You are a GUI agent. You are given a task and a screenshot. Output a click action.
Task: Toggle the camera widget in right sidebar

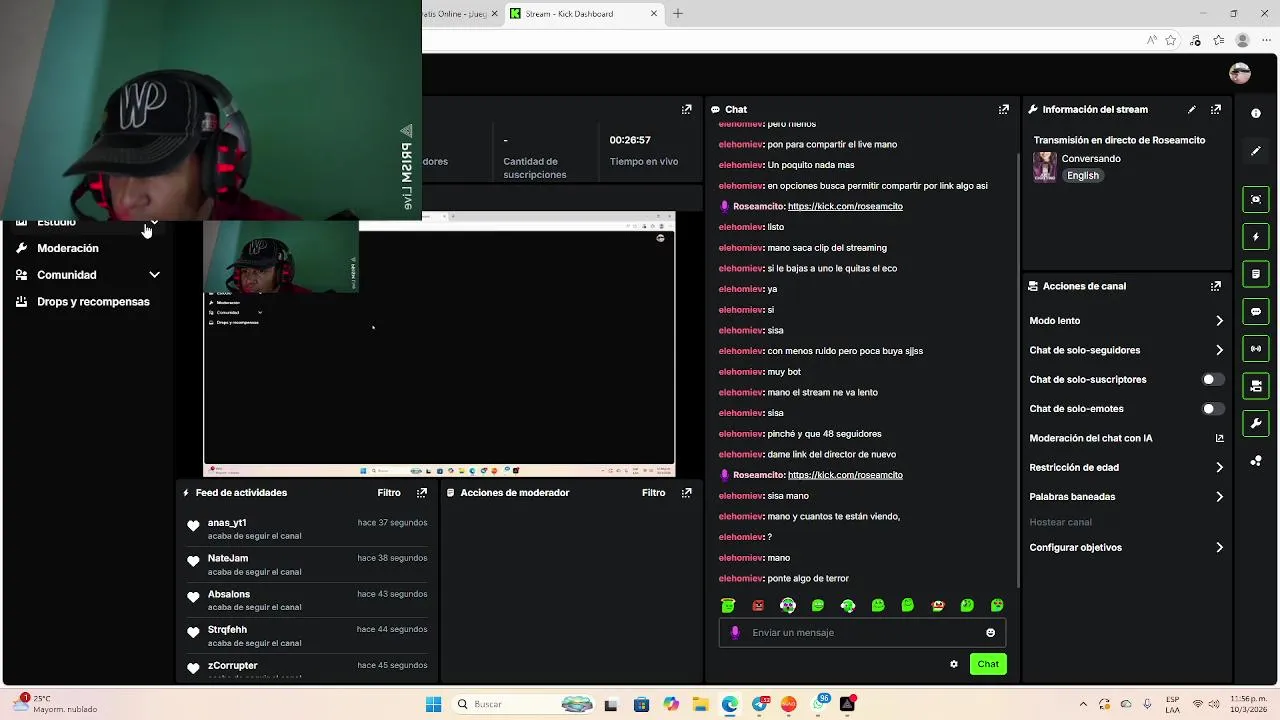[1256, 386]
